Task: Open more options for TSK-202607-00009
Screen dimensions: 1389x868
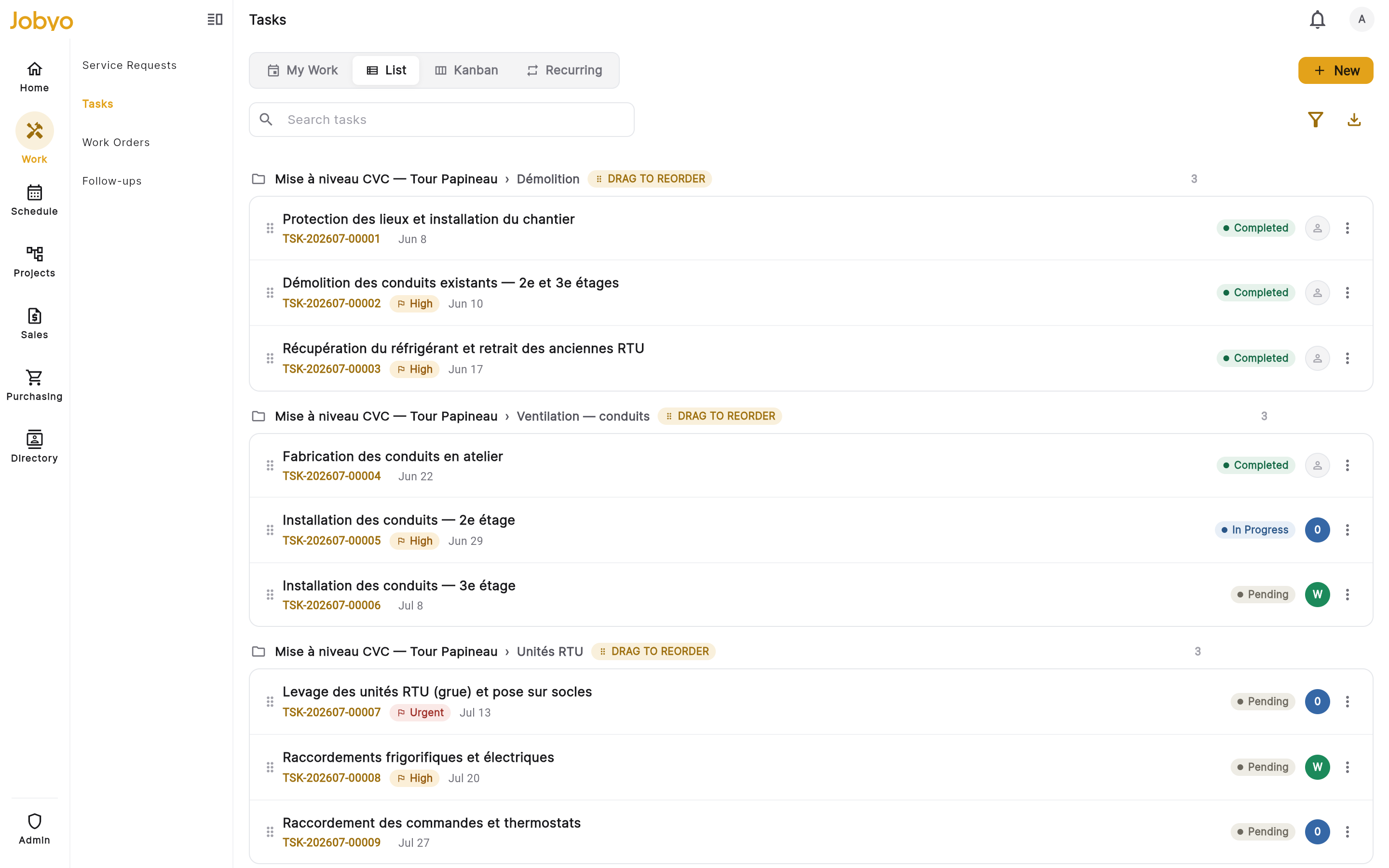Action: 1347,831
